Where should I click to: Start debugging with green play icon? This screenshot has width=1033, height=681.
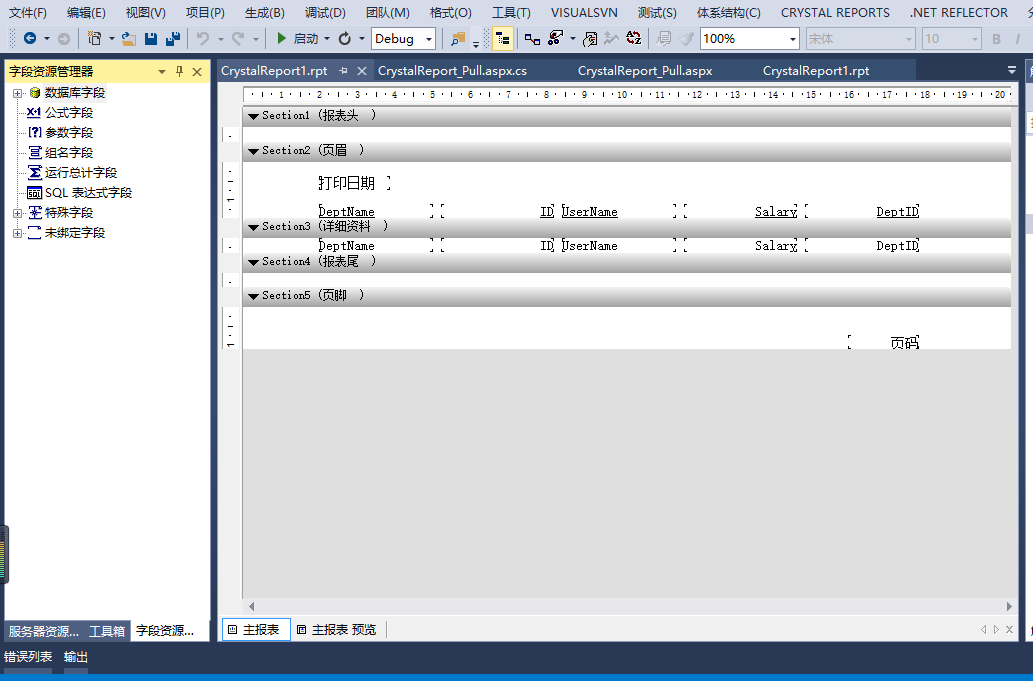coord(281,39)
